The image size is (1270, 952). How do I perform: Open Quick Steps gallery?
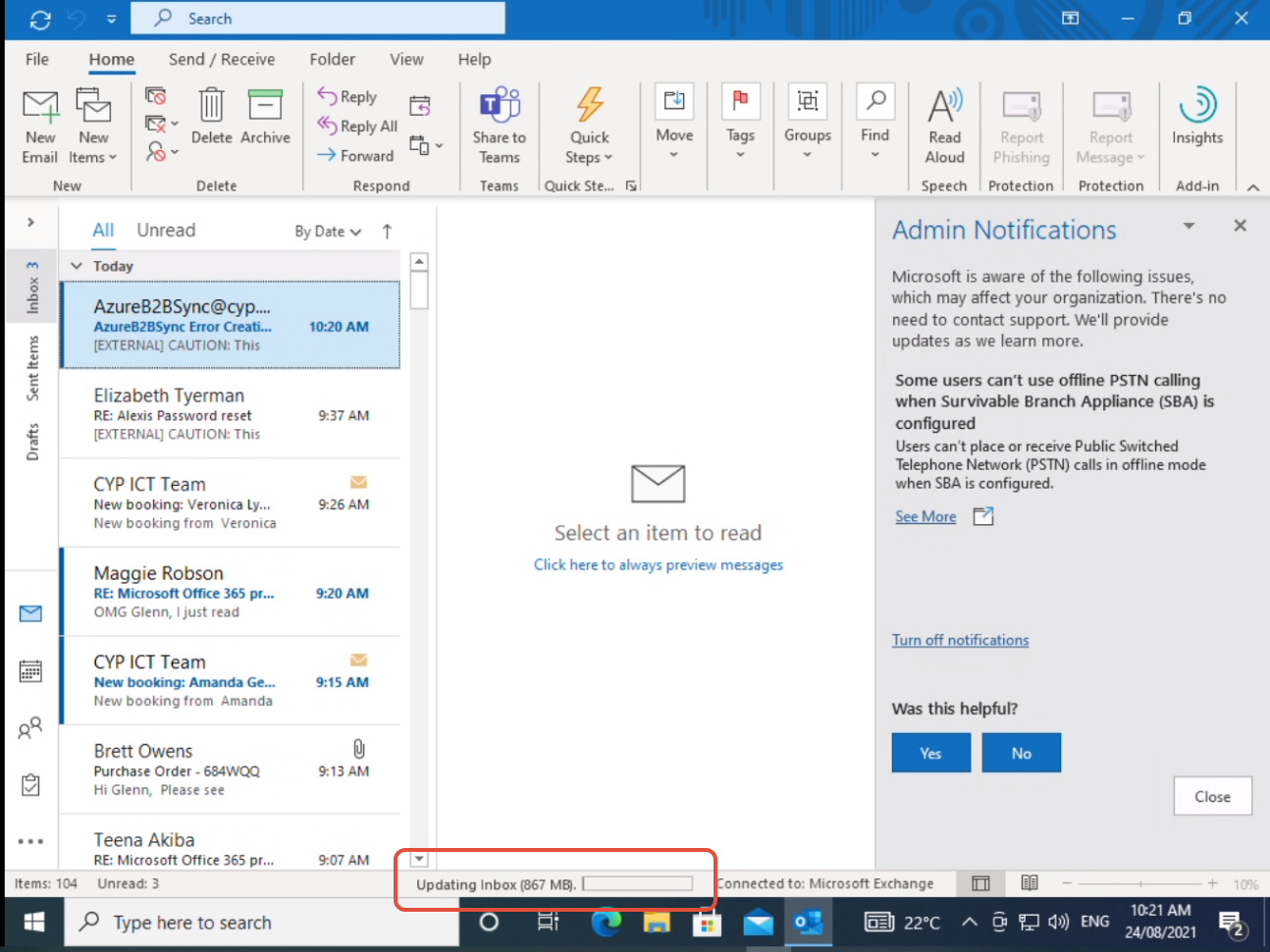589,126
